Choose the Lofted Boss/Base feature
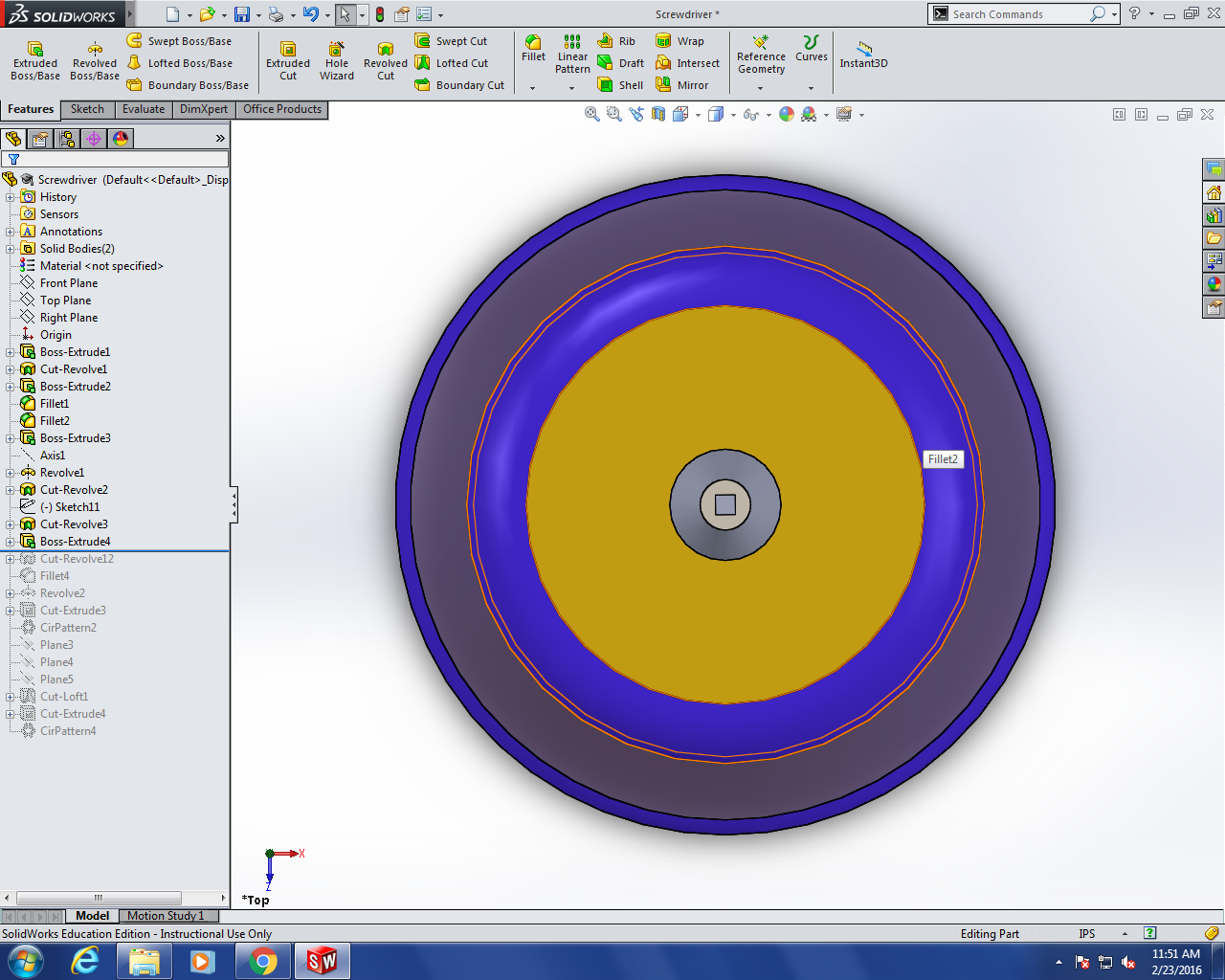Screen dimensions: 1225x980 (x=180, y=63)
